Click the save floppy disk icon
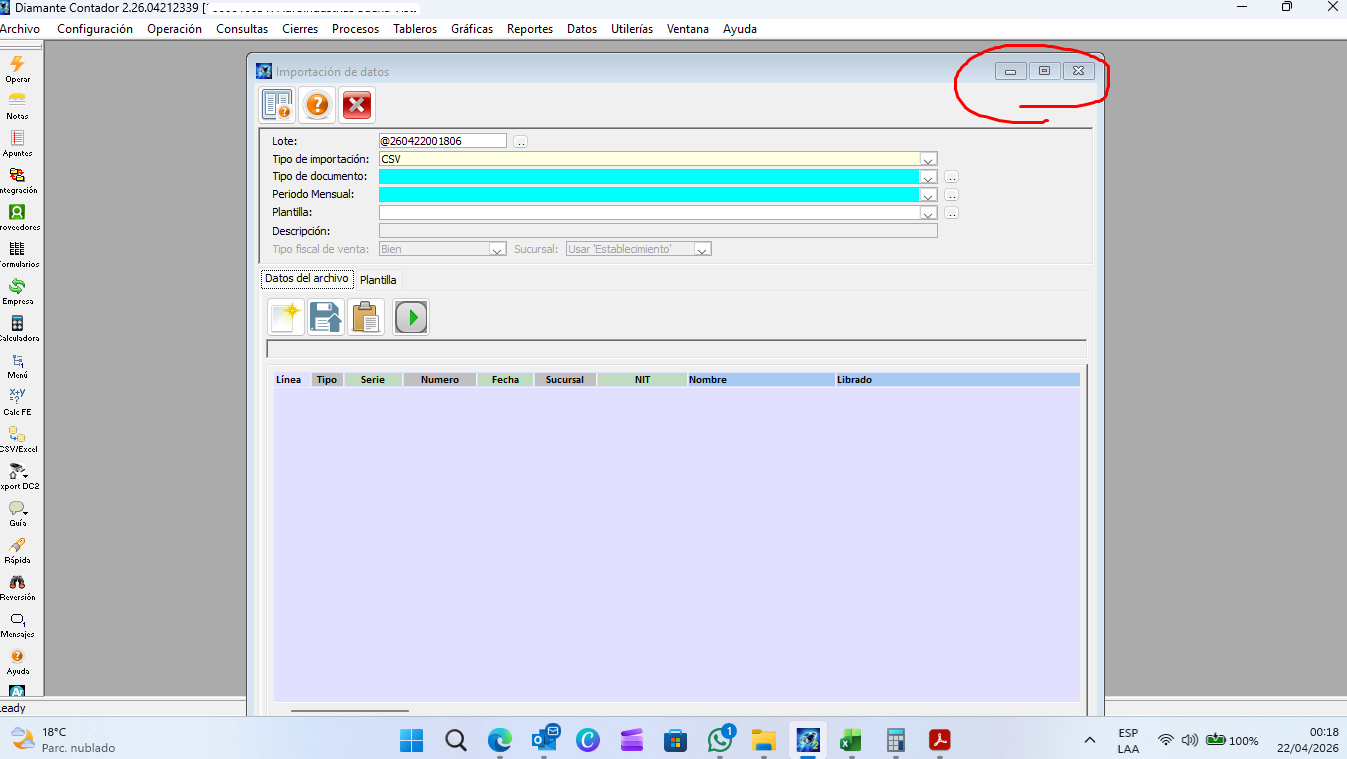The height and width of the screenshot is (759, 1347). tap(326, 317)
